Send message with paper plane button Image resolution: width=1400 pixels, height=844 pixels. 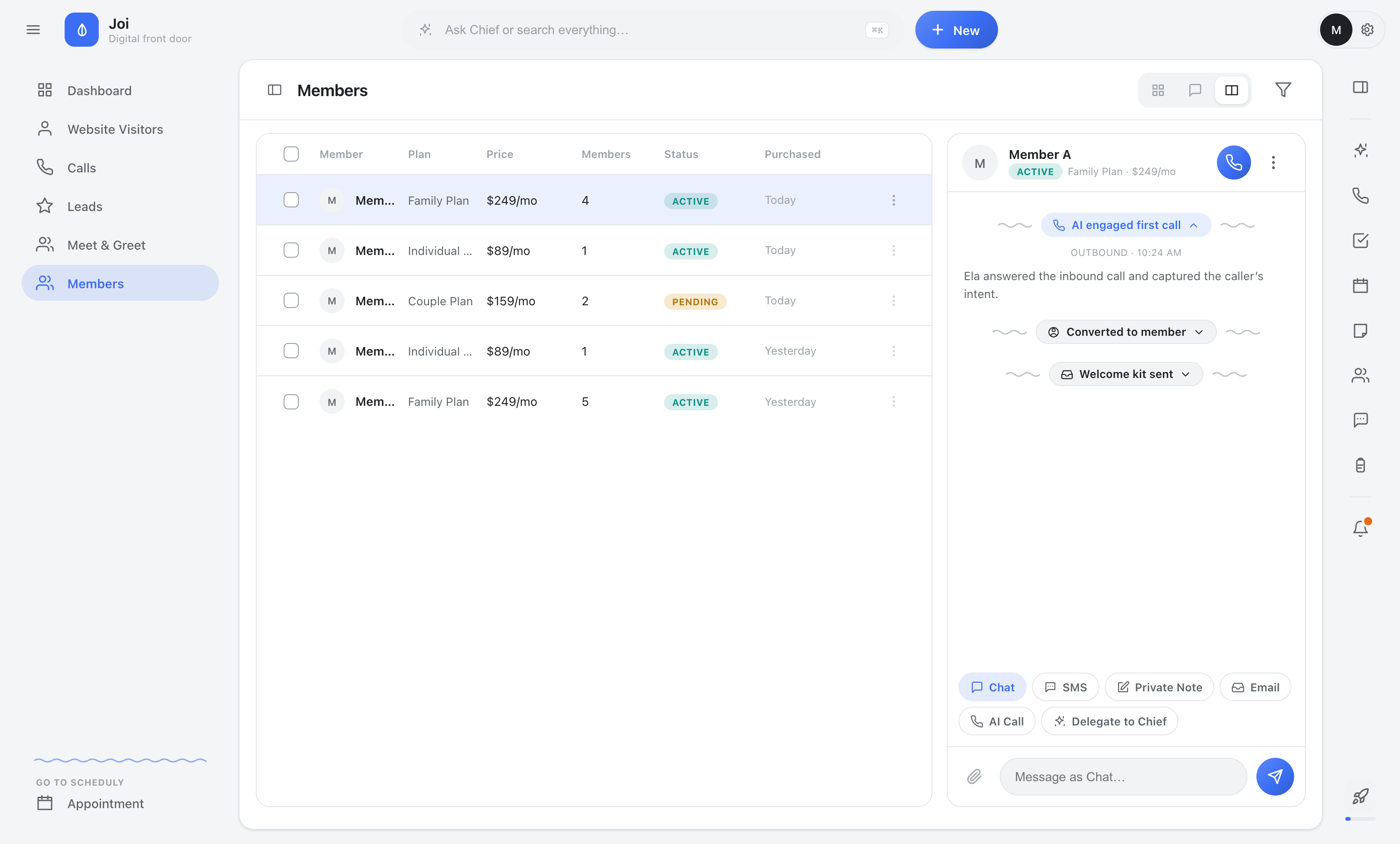[x=1274, y=776]
